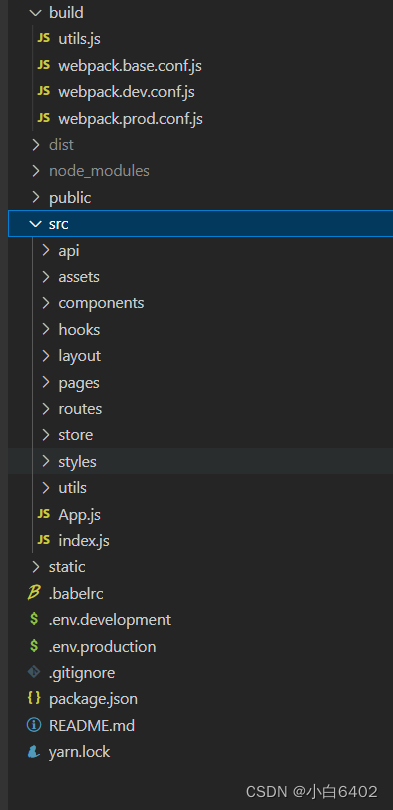Click the yarn icon beside yarn.lock
Screen dimensions: 393x810
[x=34, y=752]
